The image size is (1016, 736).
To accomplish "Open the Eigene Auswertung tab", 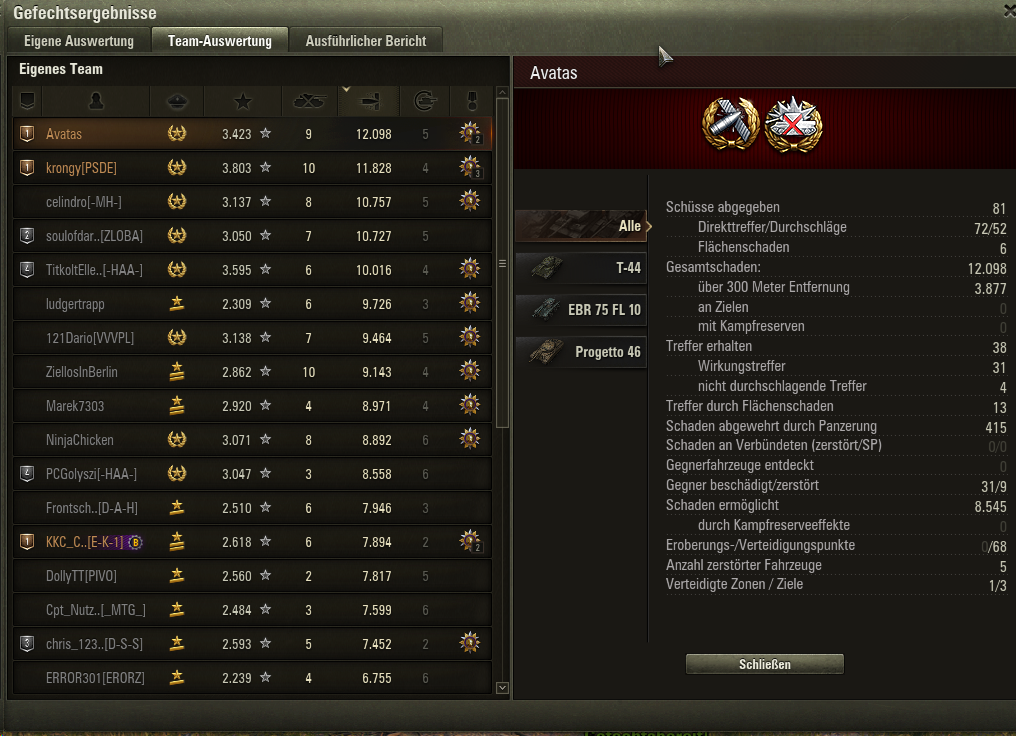I will tap(78, 41).
